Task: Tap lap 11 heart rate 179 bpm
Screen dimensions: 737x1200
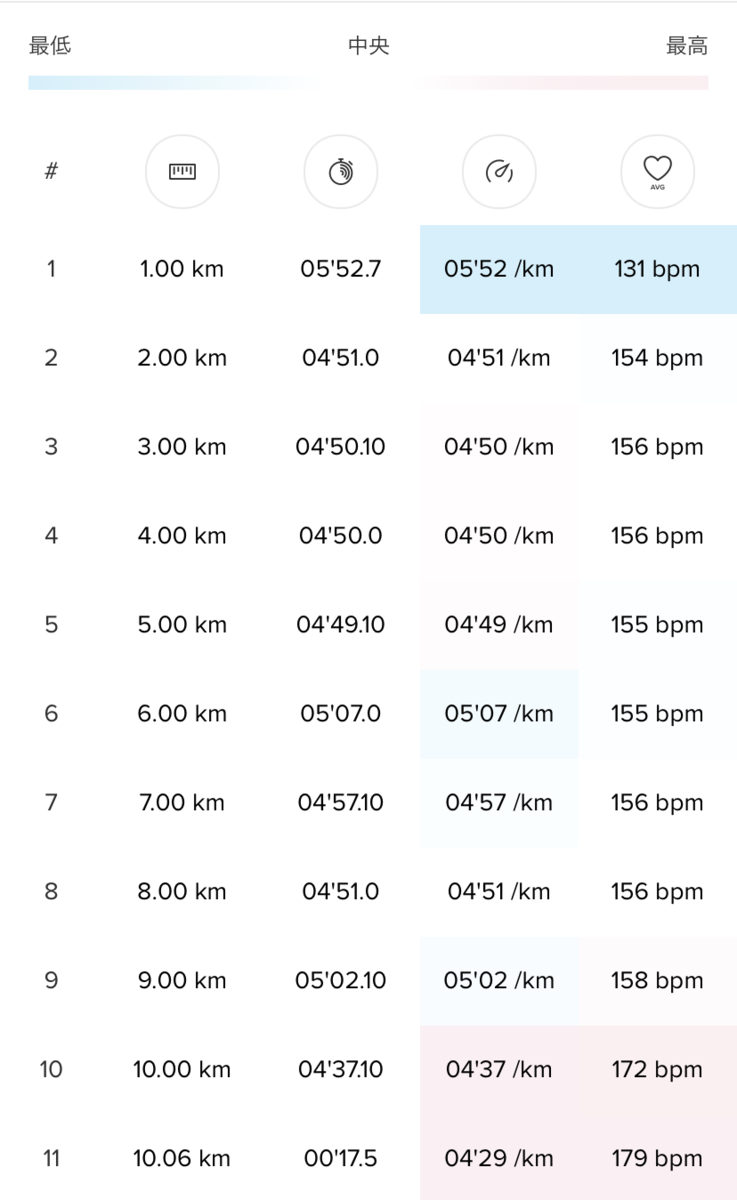Action: tap(657, 1158)
